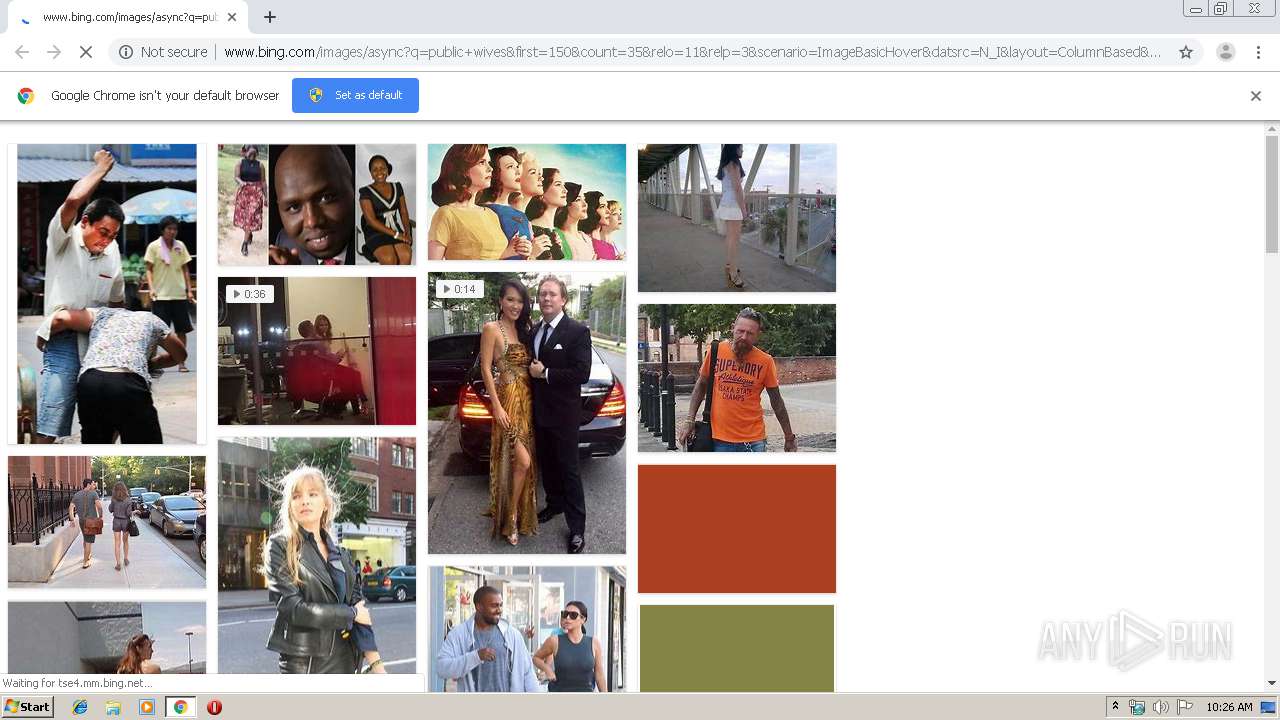Dismiss the default browser notification bar
The image size is (1280, 720).
(x=1256, y=96)
